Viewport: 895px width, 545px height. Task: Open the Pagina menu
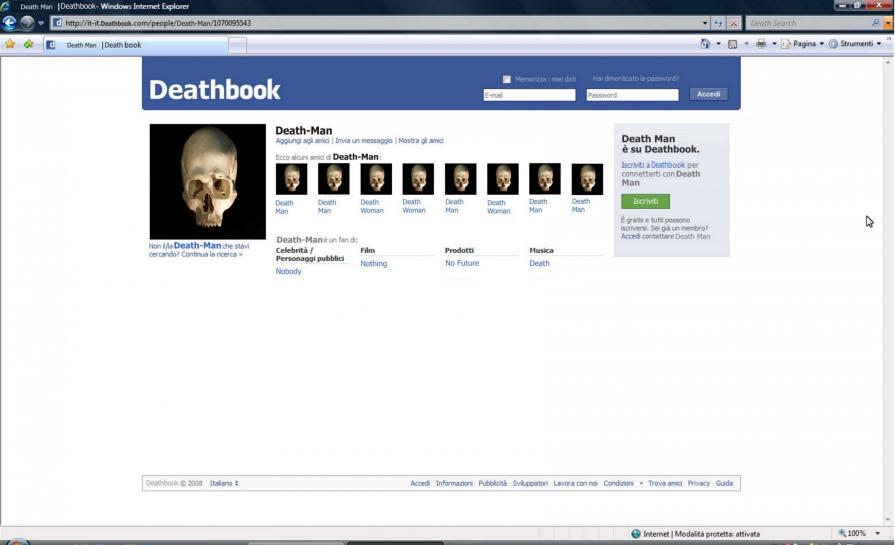803,44
